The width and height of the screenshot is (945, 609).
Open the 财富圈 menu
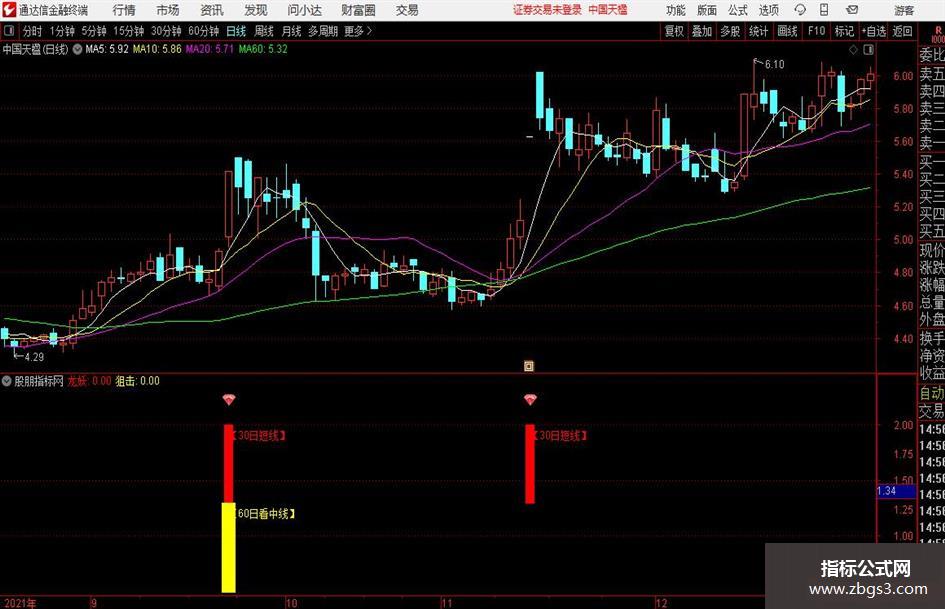tap(358, 10)
